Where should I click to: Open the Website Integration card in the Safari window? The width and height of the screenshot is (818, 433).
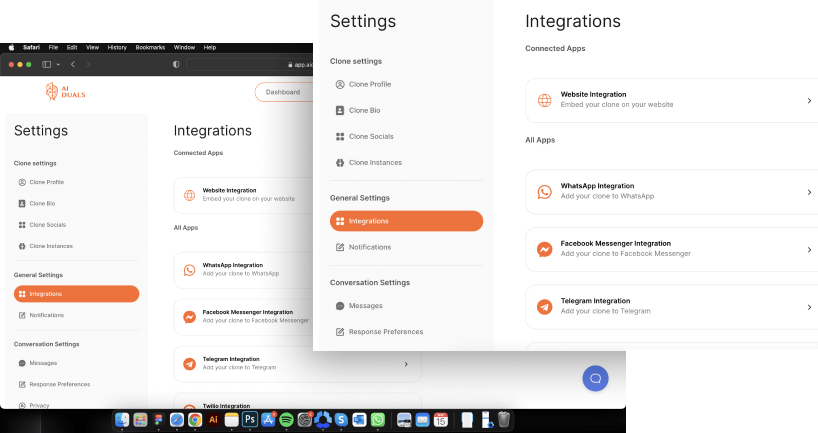[x=243, y=195]
